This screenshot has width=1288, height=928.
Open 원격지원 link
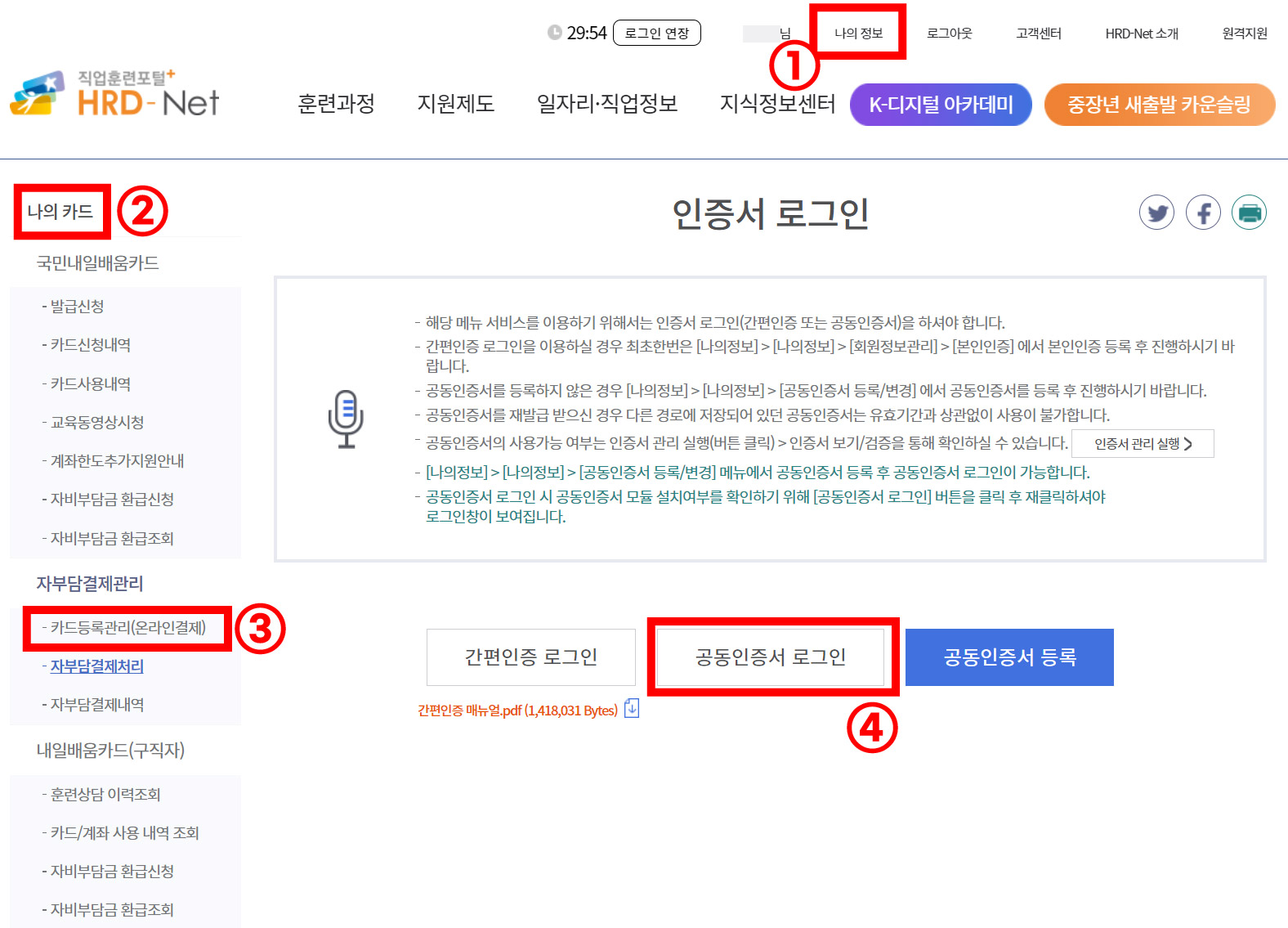pos(1245,33)
